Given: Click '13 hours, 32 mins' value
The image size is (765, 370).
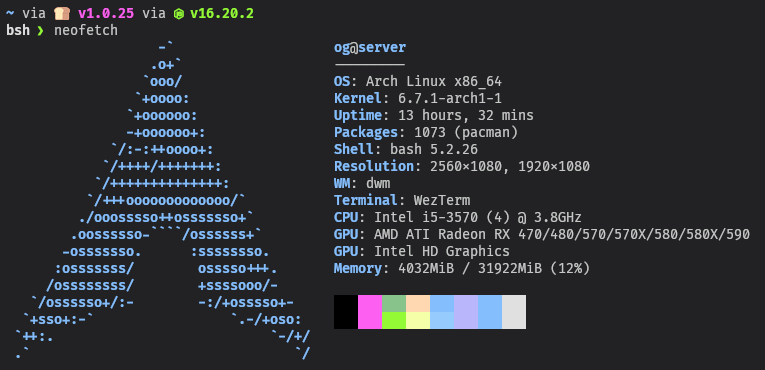Looking at the screenshot, I should pos(466,116).
